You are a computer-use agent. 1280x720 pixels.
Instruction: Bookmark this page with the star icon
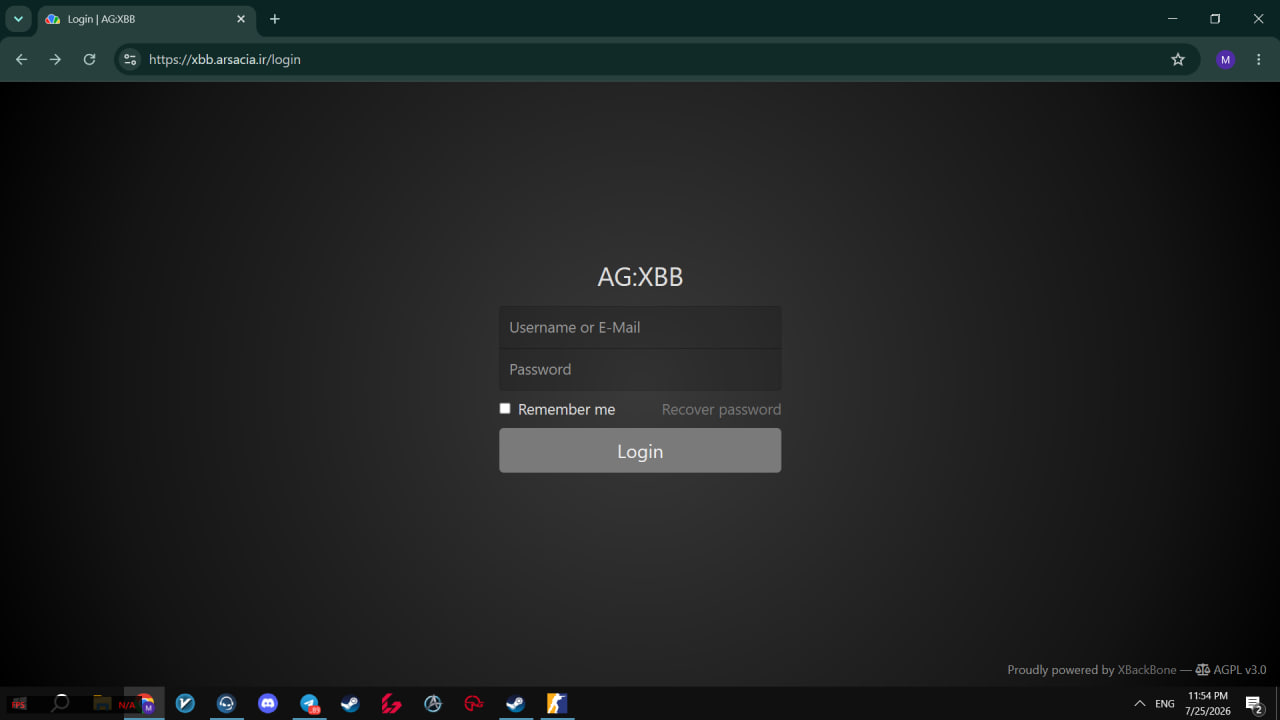click(x=1178, y=60)
